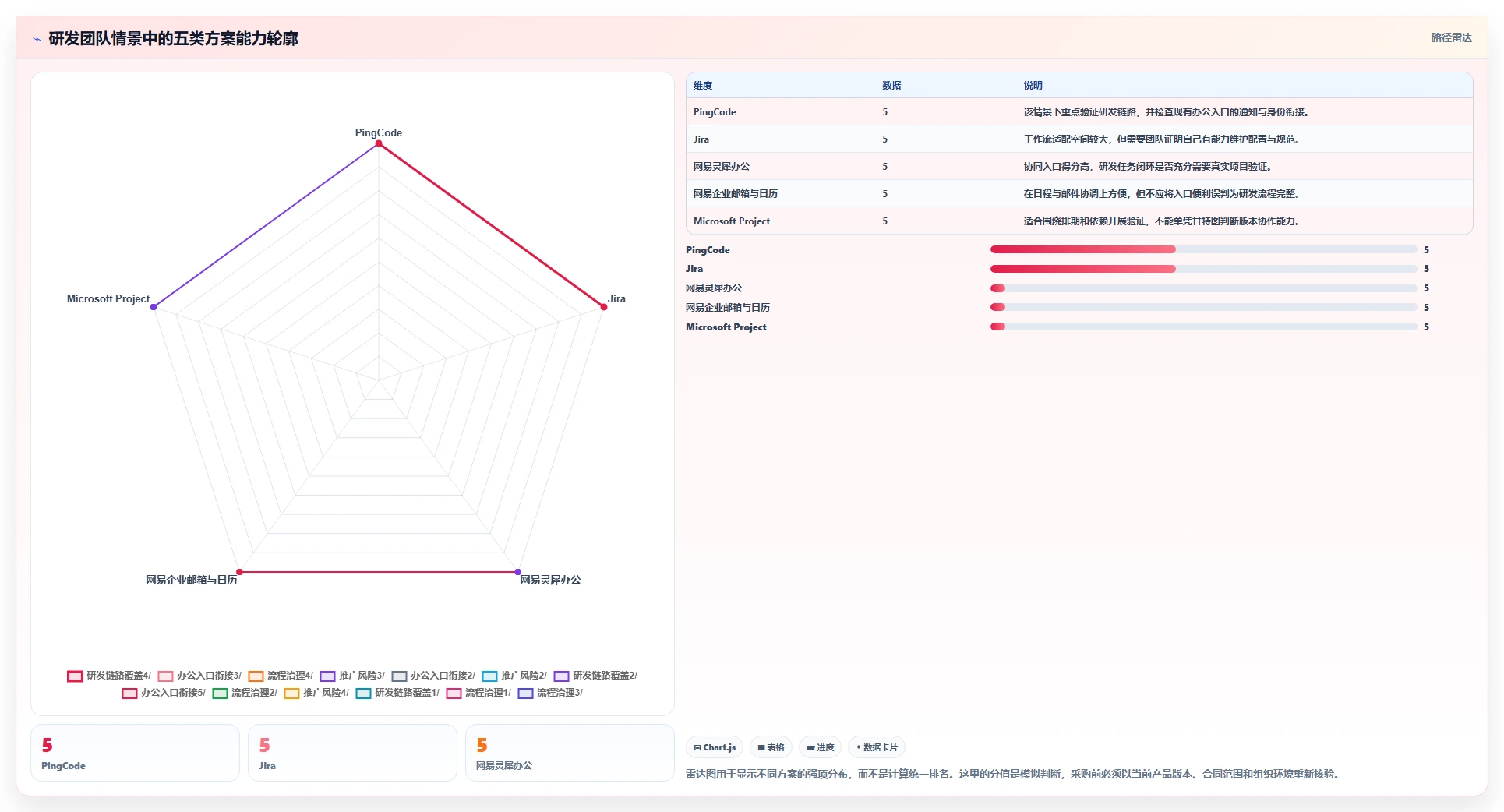The image size is (1504, 812).
Task: Click the Microsoft Project label in progress list
Action: click(x=726, y=327)
